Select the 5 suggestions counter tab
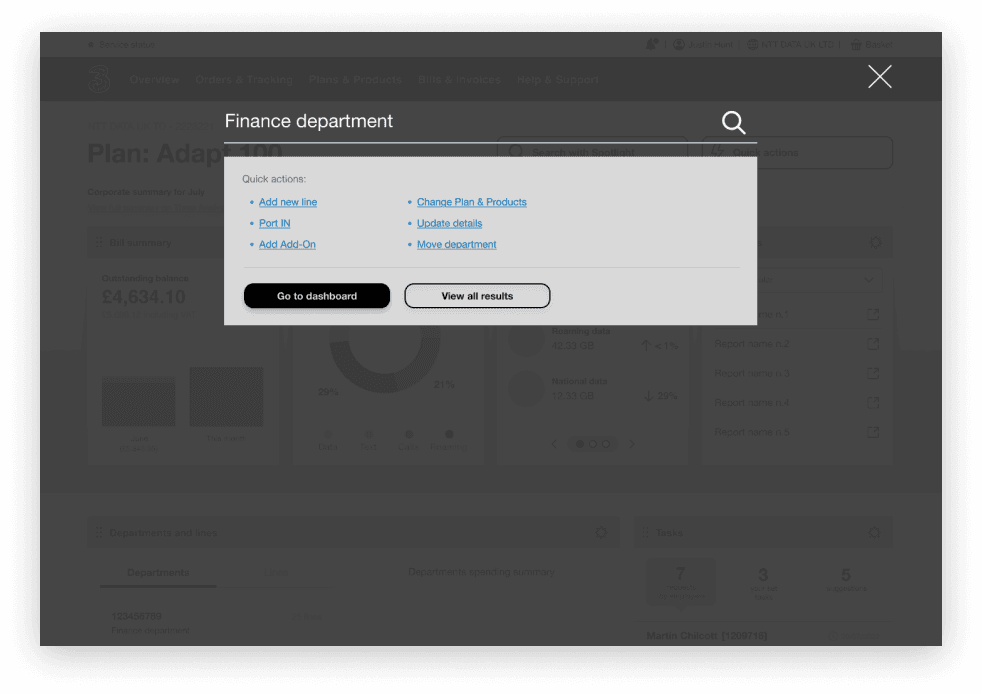The width and height of the screenshot is (982, 694). point(845,582)
